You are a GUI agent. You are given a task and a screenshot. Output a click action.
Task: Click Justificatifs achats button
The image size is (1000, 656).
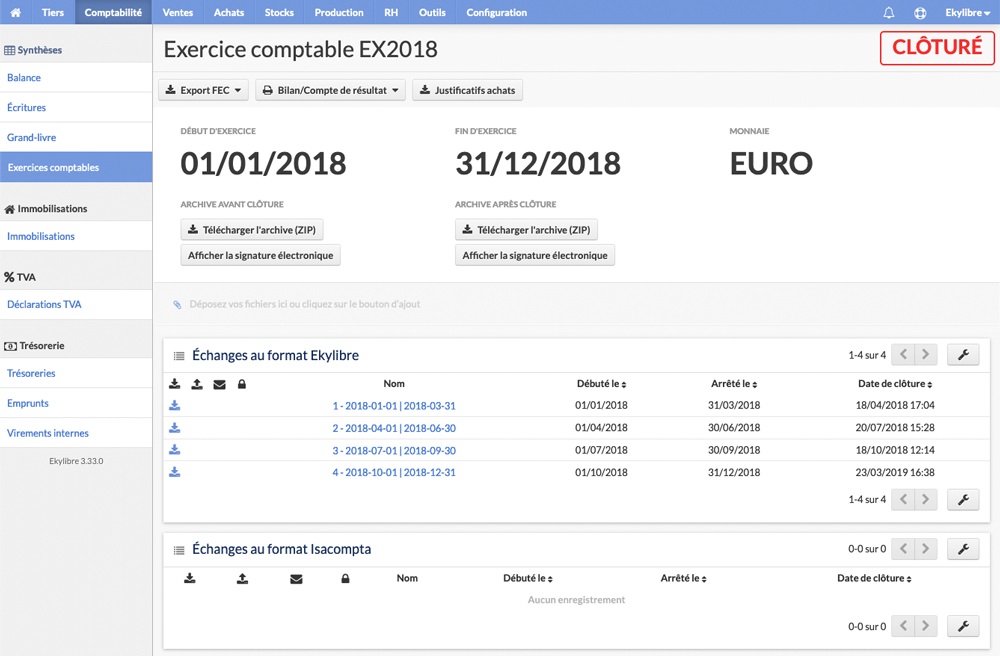[x=467, y=90]
